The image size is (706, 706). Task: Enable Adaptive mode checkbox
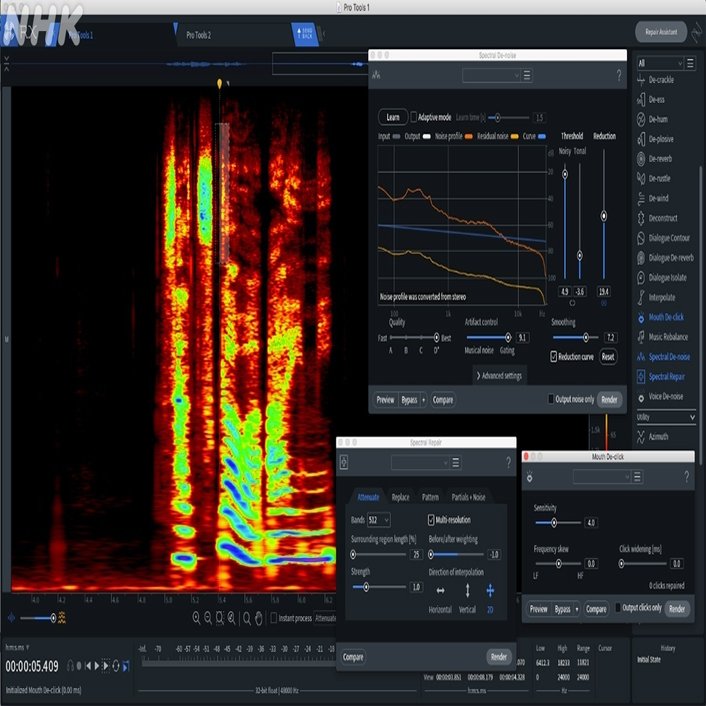[413, 117]
